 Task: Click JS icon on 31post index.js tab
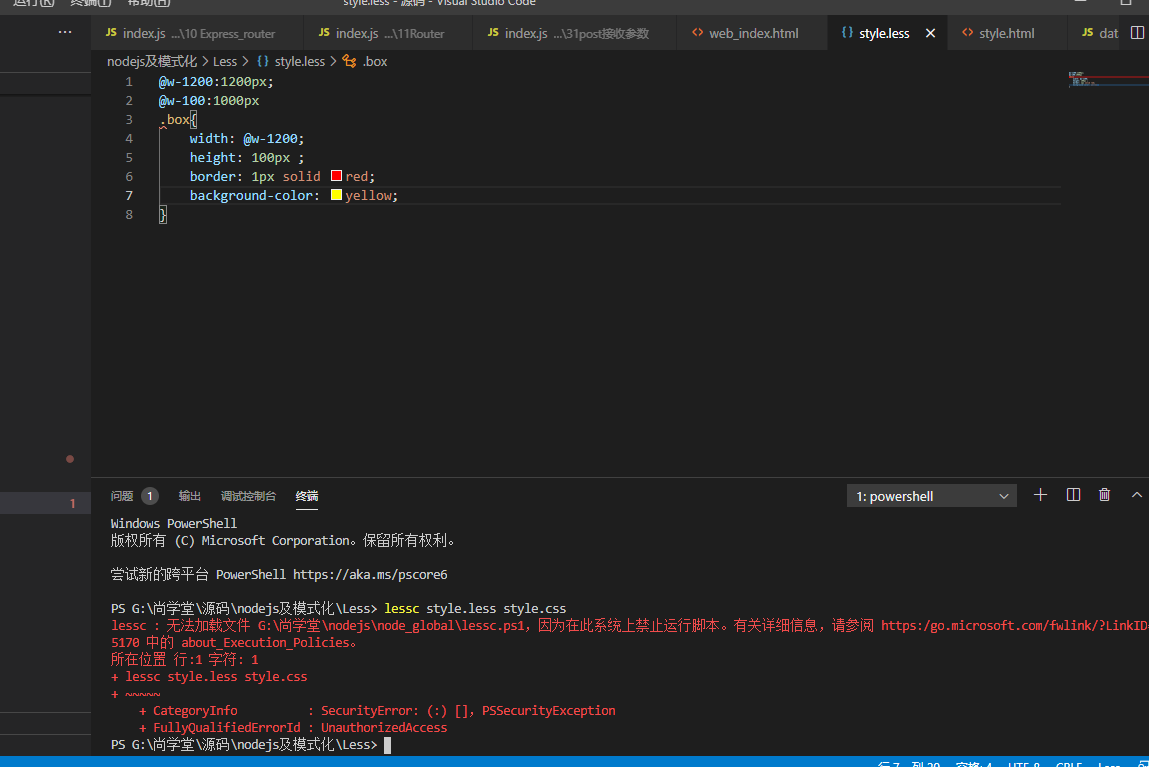pyautogui.click(x=493, y=33)
